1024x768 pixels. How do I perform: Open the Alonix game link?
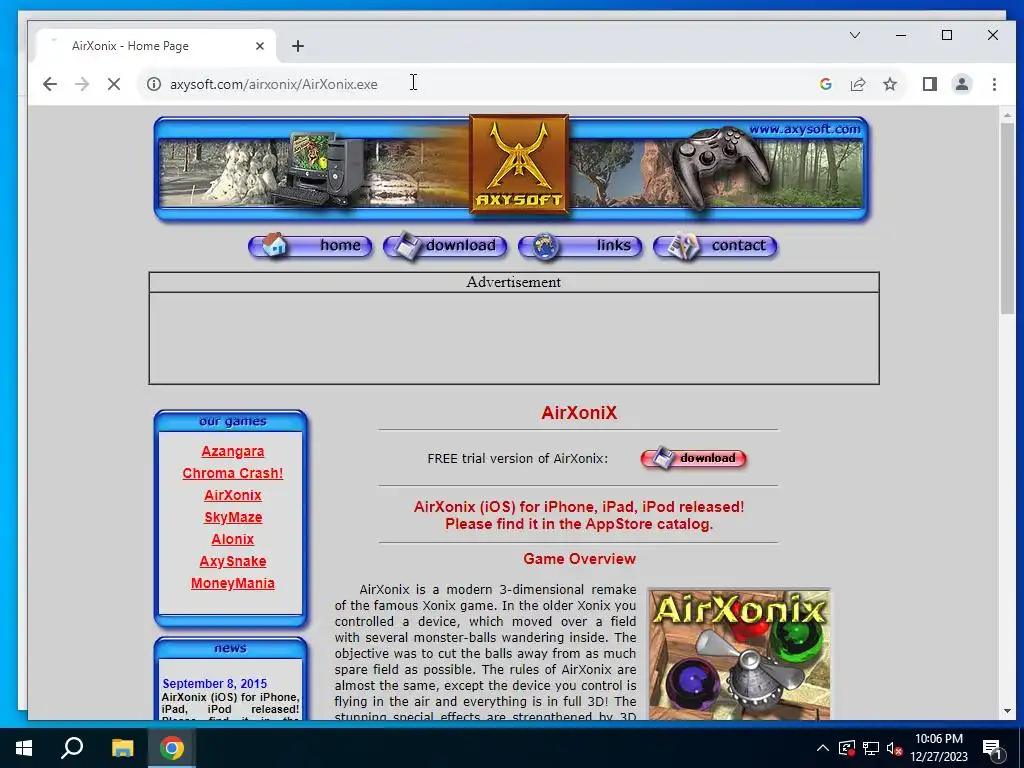[x=232, y=539]
